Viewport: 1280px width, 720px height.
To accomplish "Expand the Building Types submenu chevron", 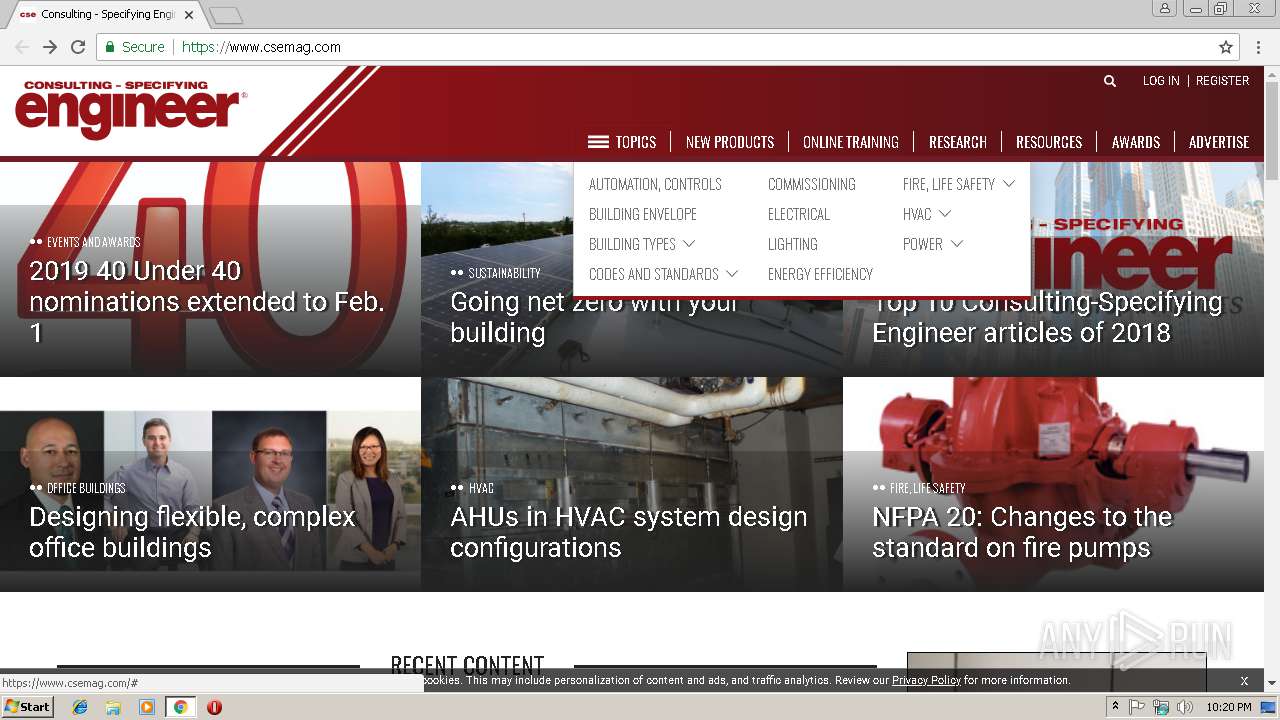I will coord(689,244).
